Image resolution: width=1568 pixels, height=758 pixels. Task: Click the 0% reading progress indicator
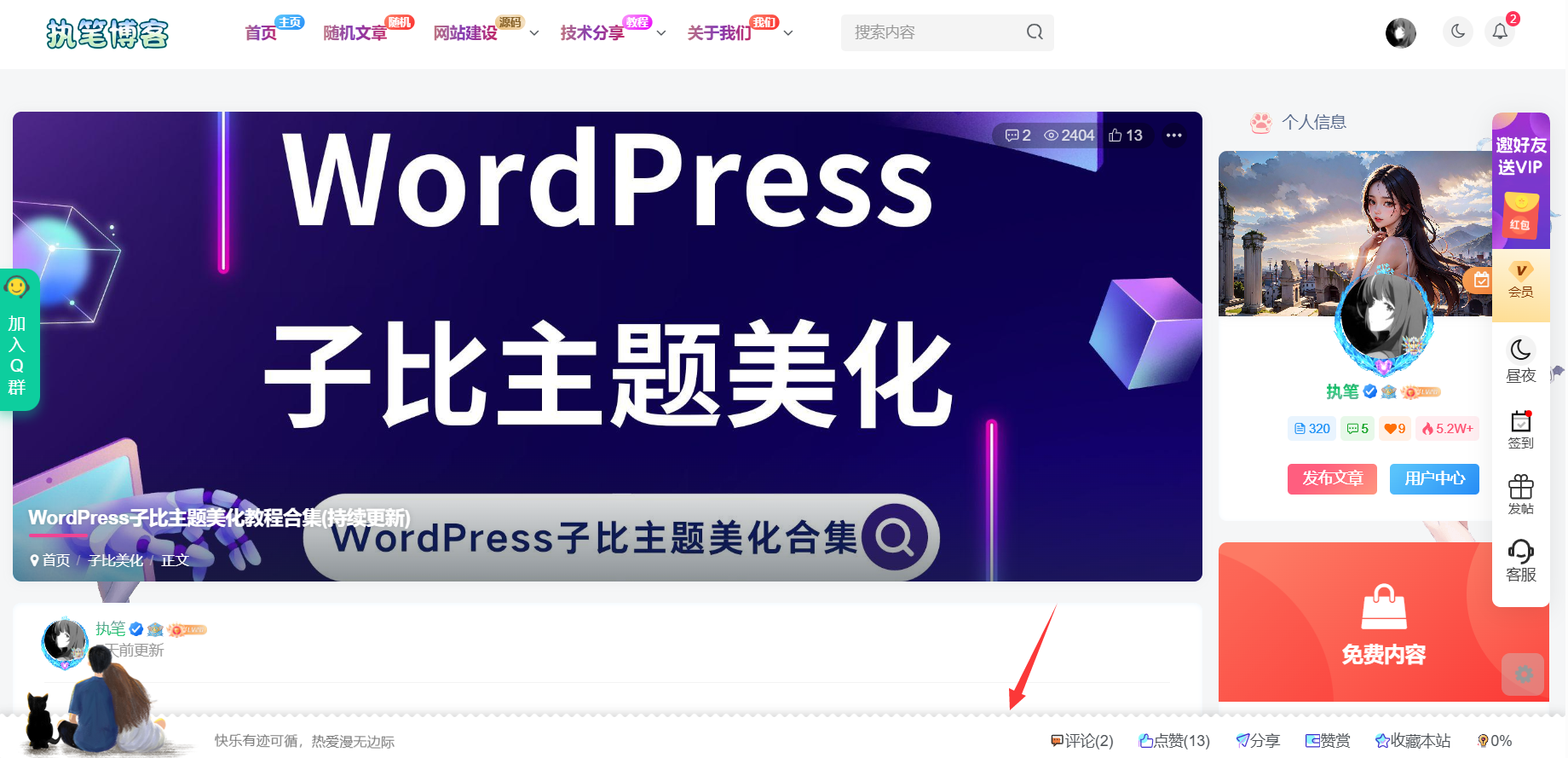(x=1495, y=741)
